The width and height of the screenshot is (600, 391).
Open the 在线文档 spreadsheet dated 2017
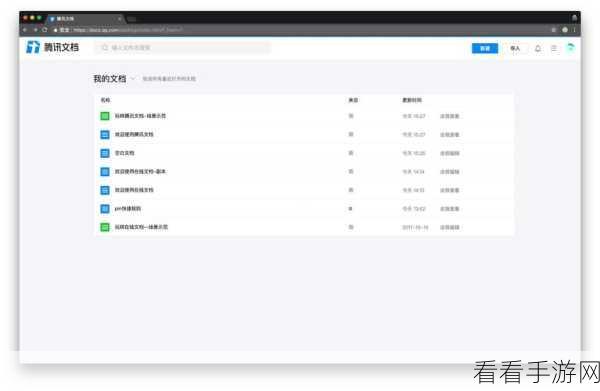pyautogui.click(x=141, y=227)
